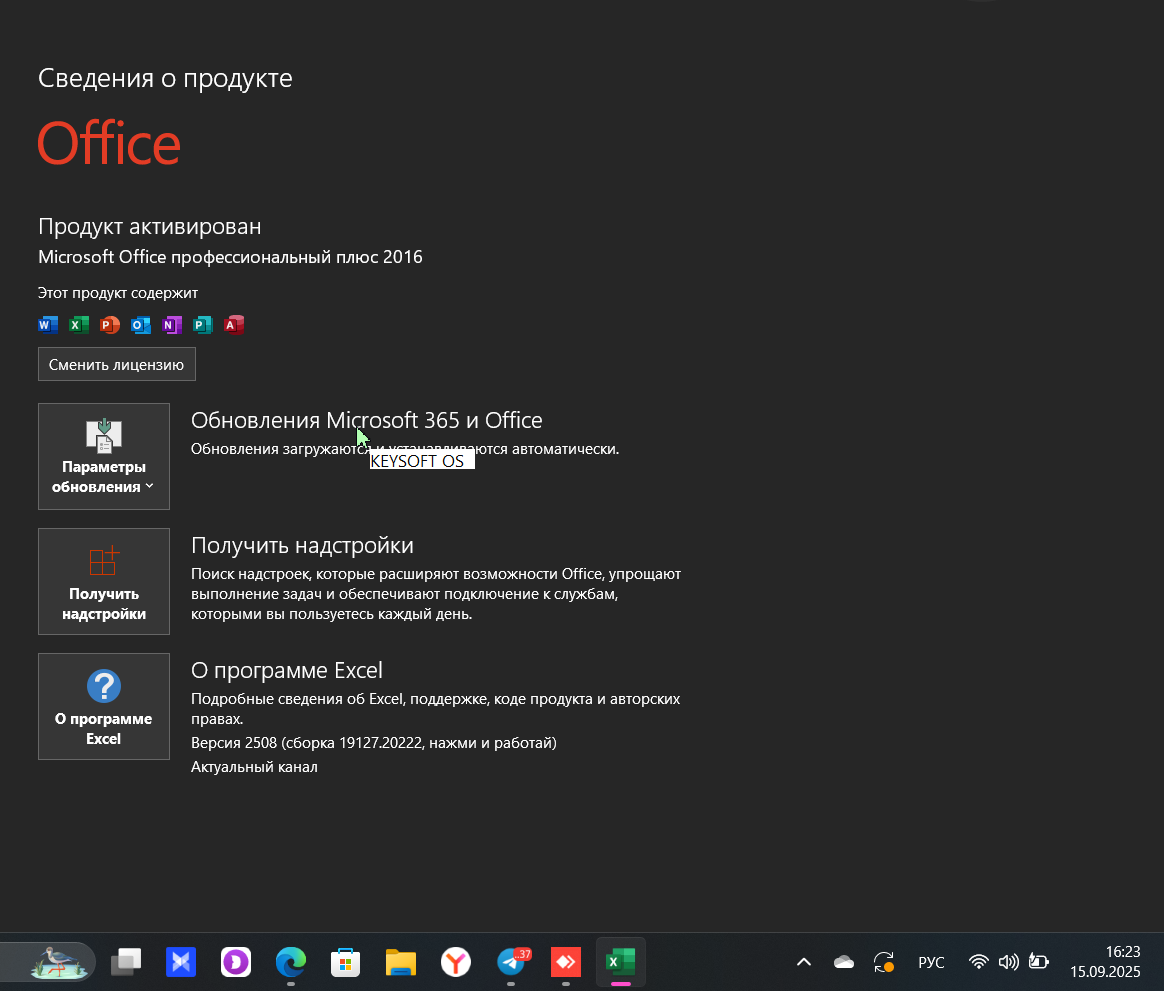Image resolution: width=1164 pixels, height=991 pixels.
Task: Click the heading 'Сведения о продукте'
Action: (165, 78)
